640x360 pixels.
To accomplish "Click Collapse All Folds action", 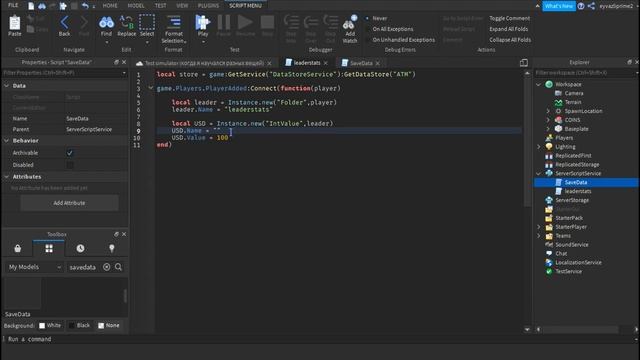I will (x=510, y=40).
